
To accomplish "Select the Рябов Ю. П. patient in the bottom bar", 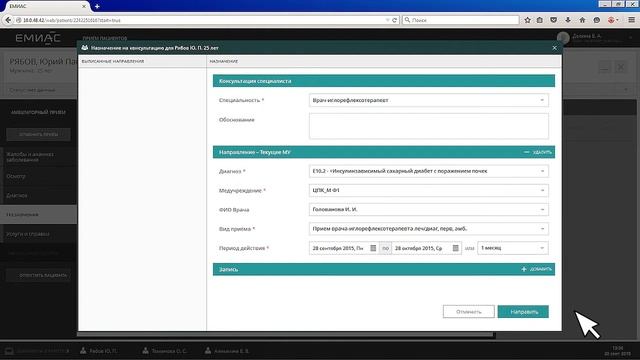I will (x=98, y=351).
